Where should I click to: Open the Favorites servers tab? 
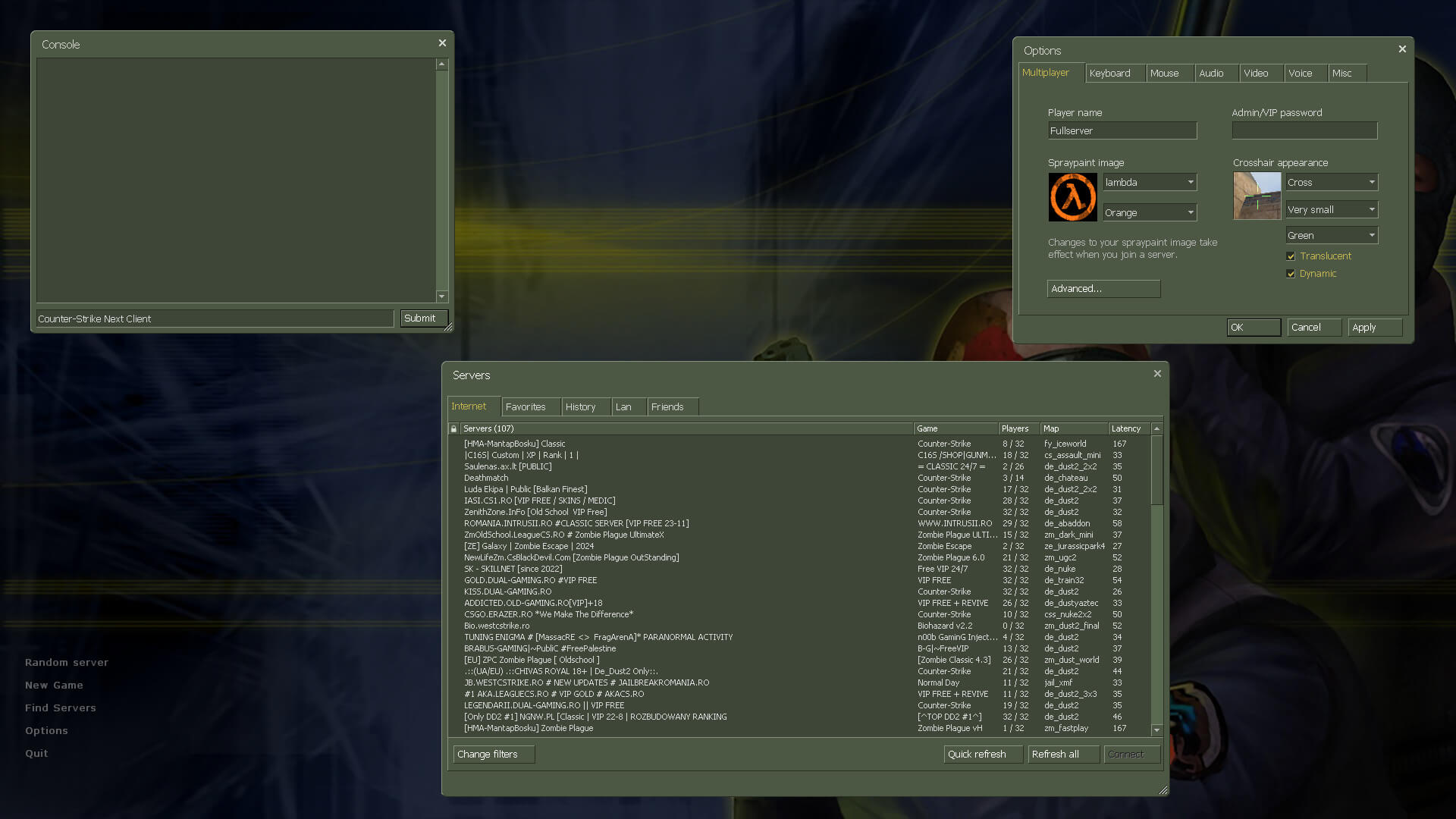point(525,407)
